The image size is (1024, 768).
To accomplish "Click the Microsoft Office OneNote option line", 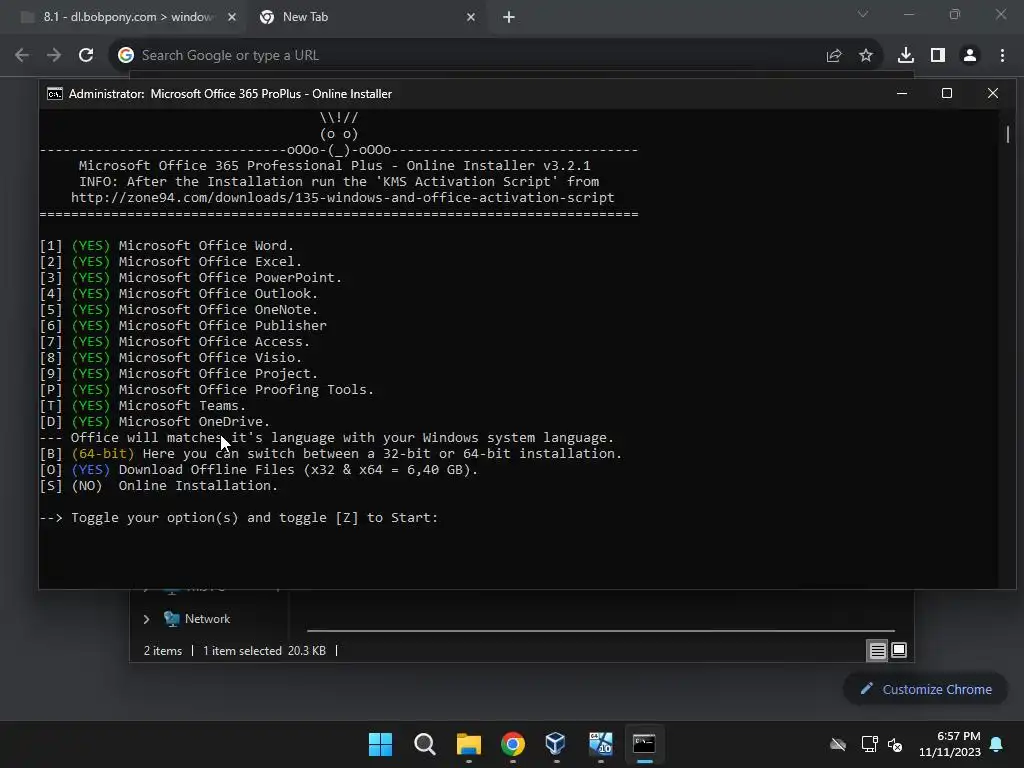I will coord(178,310).
